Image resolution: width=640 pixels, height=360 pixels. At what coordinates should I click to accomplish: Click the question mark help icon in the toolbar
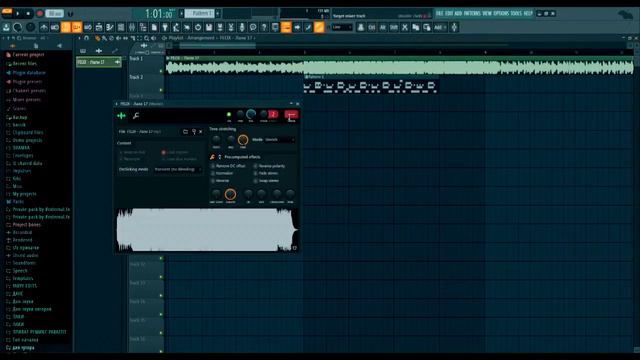[264, 27]
